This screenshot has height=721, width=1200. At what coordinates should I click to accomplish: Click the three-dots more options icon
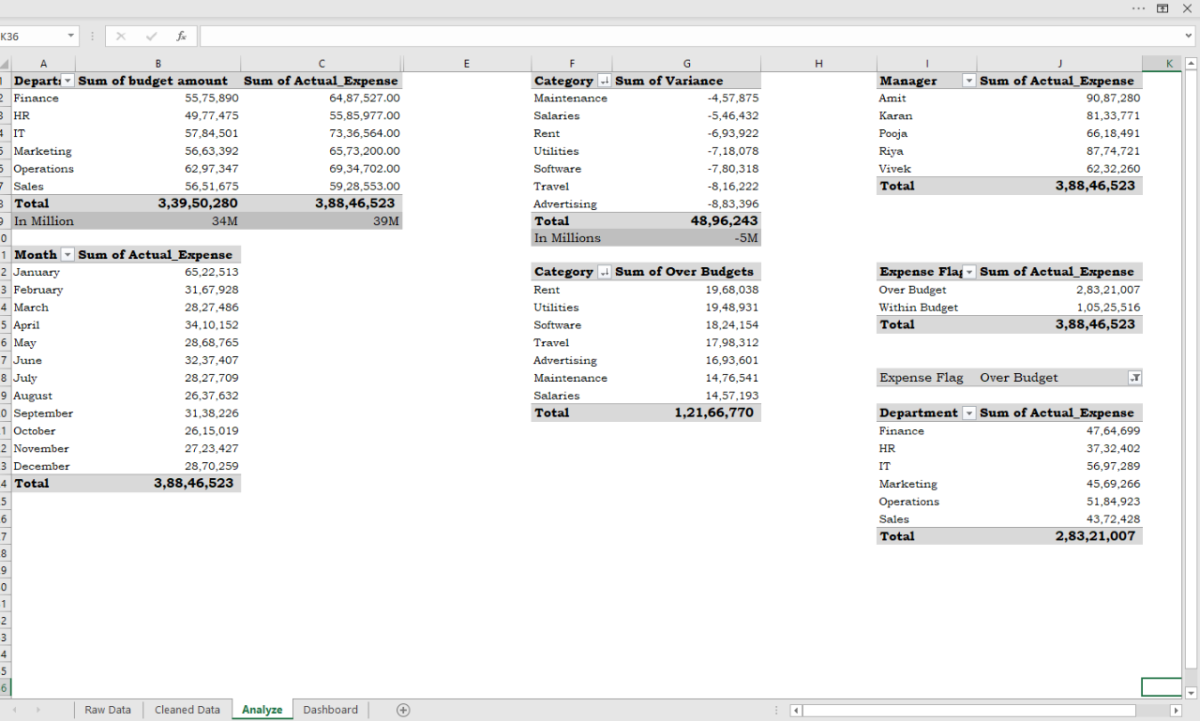click(x=1139, y=8)
